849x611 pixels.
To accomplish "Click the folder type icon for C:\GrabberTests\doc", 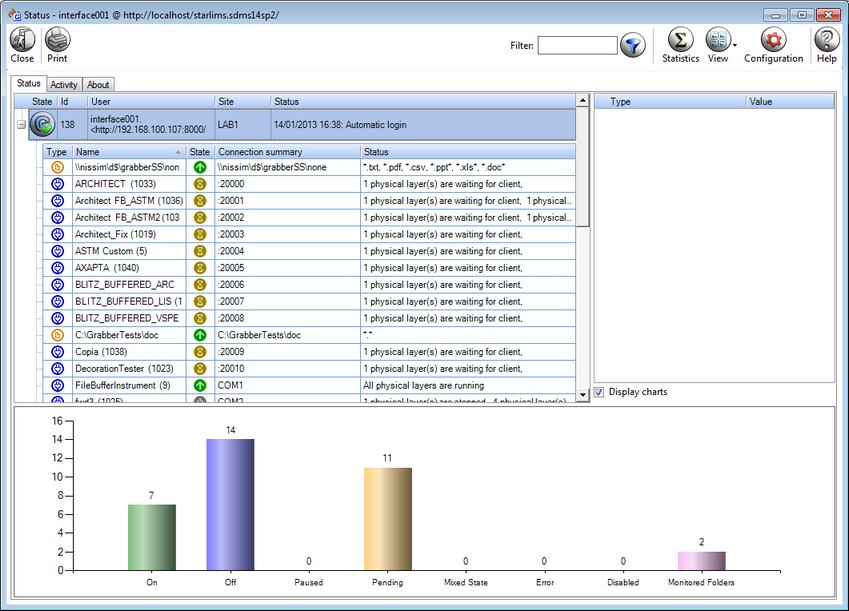I will pos(57,335).
